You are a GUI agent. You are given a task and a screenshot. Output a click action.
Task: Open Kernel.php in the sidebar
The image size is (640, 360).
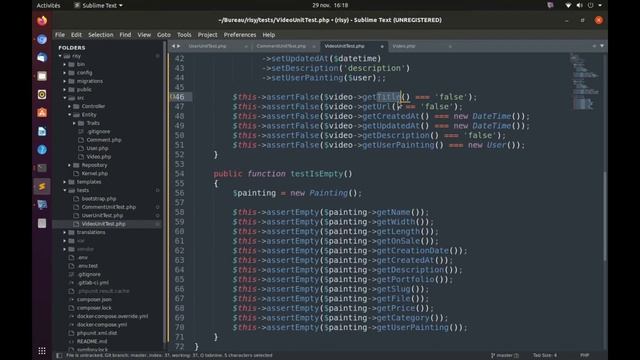[95, 173]
